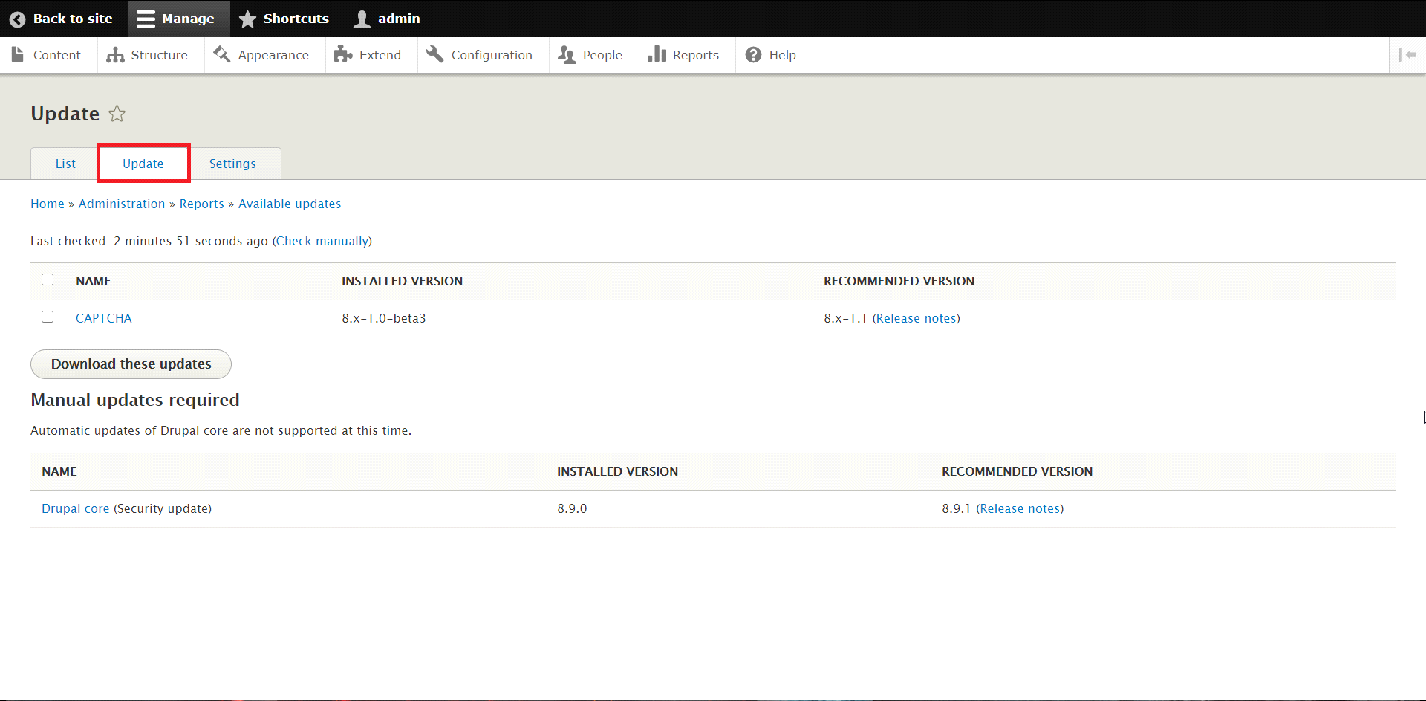This screenshot has height=701, width=1426.
Task: Check the CAPTCHA module checkbox
Action: pos(47,318)
